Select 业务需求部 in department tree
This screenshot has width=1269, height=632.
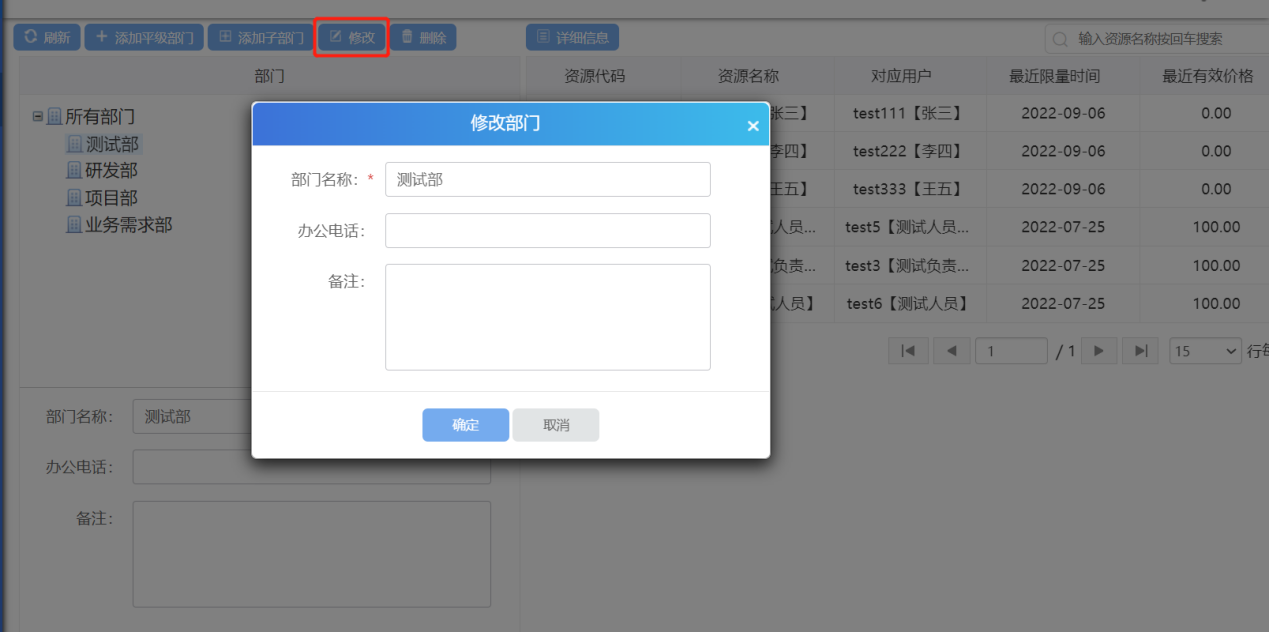[128, 225]
